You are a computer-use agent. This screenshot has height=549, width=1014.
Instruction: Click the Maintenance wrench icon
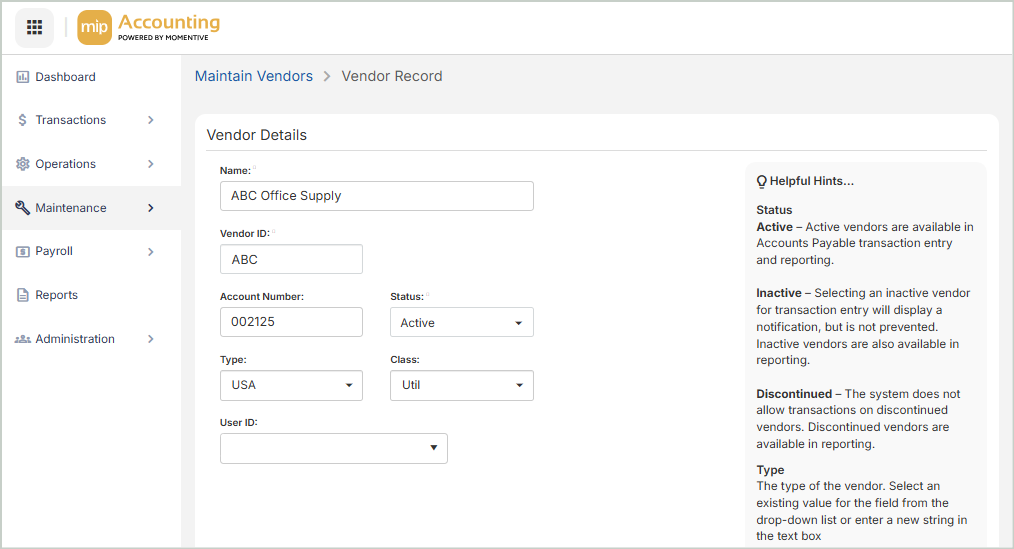click(22, 208)
